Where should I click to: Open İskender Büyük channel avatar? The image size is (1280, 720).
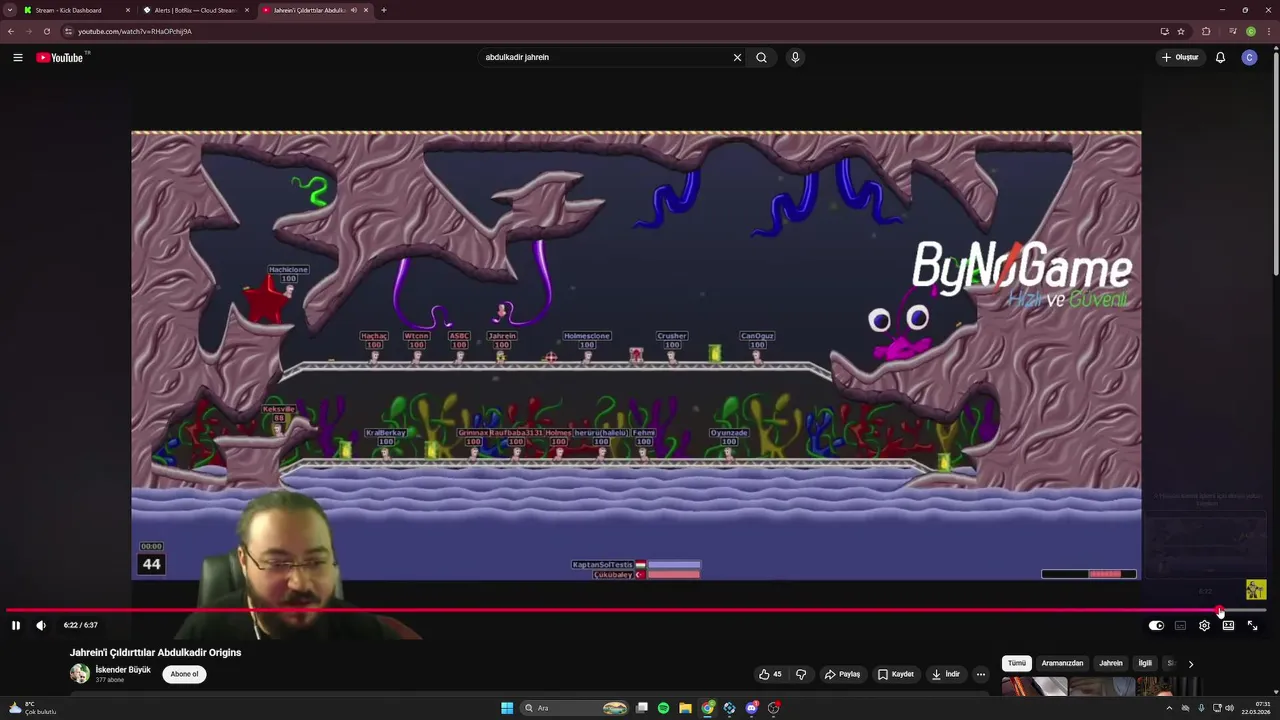click(80, 673)
